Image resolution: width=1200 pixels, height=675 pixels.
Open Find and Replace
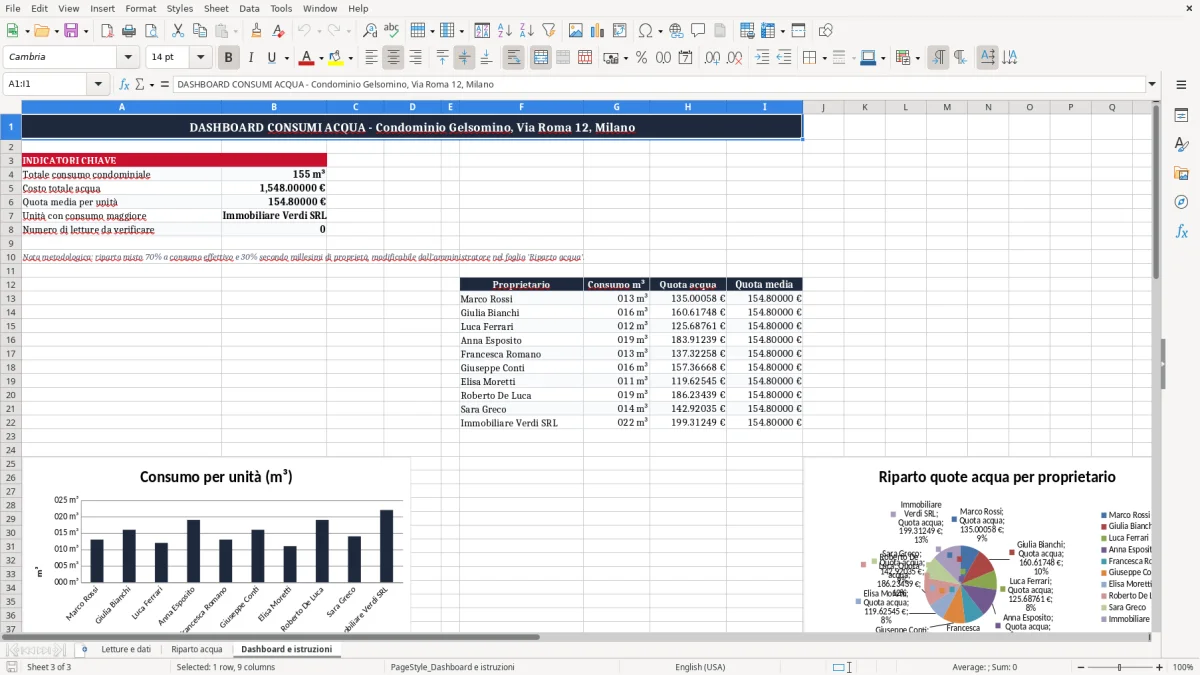(x=370, y=31)
